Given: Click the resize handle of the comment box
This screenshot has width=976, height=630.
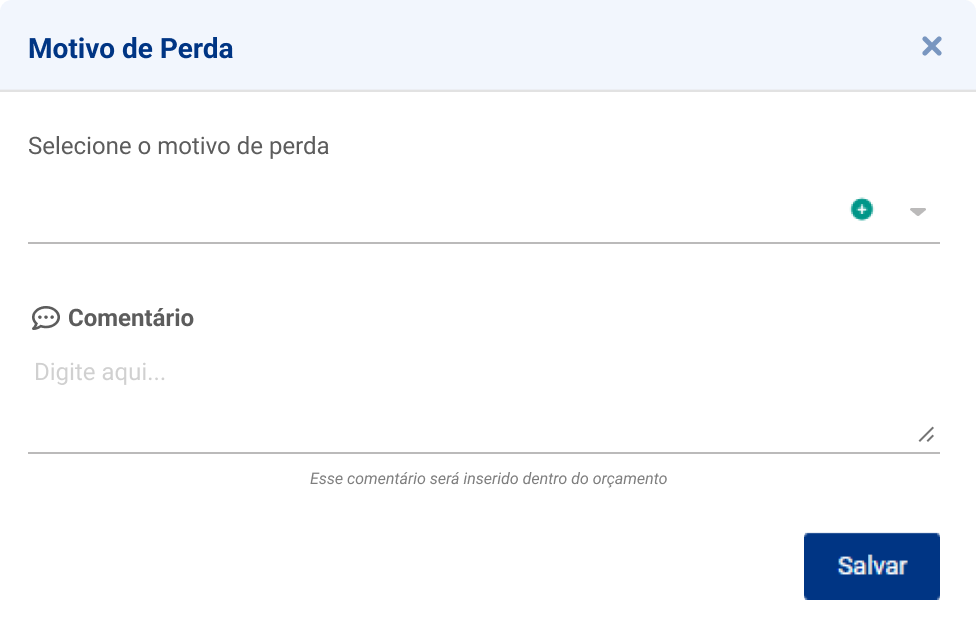Looking at the screenshot, I should click(927, 434).
